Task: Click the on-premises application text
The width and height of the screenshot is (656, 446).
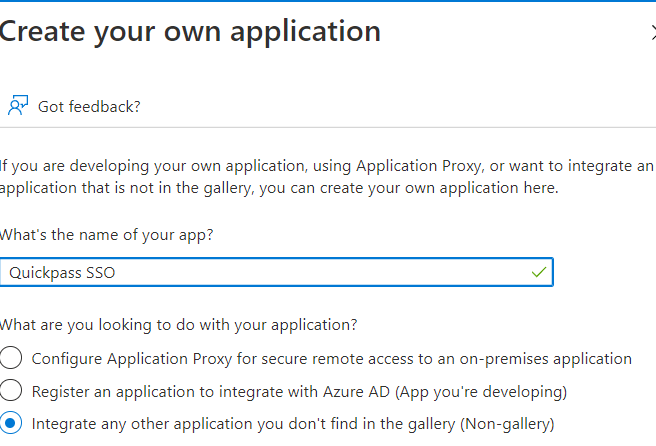Action: point(546,359)
